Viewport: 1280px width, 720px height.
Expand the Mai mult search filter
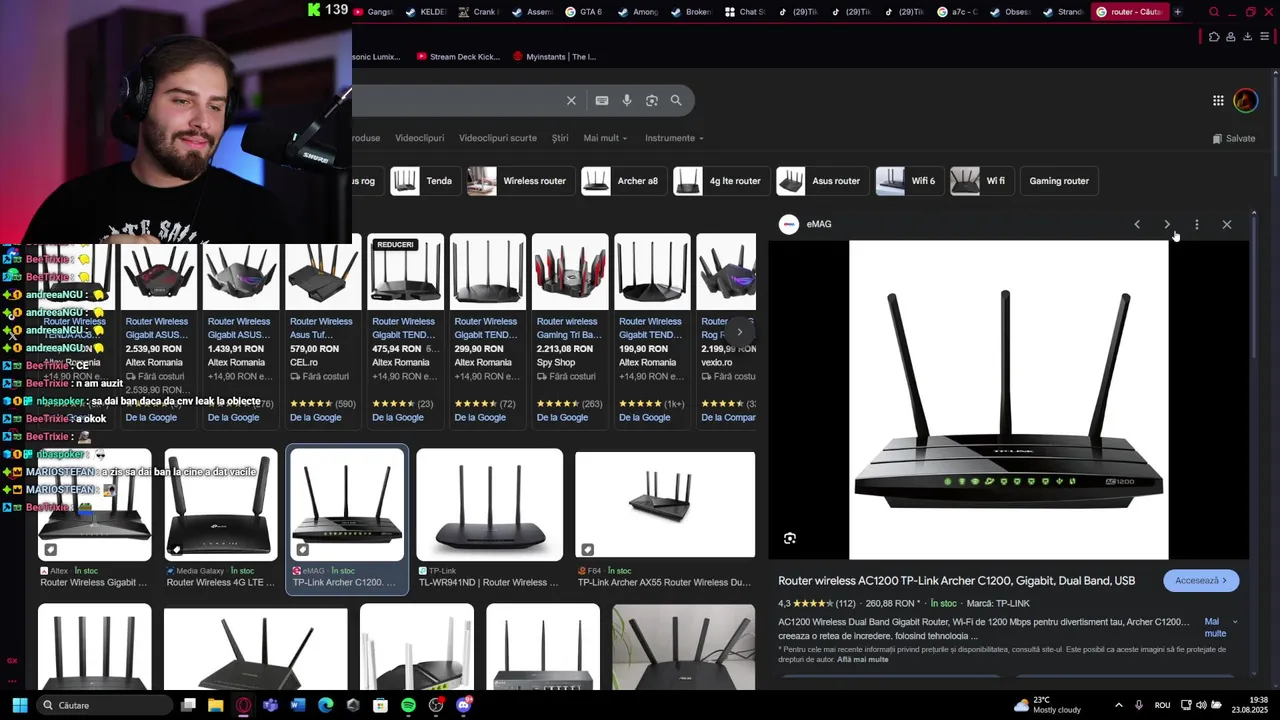(x=605, y=138)
